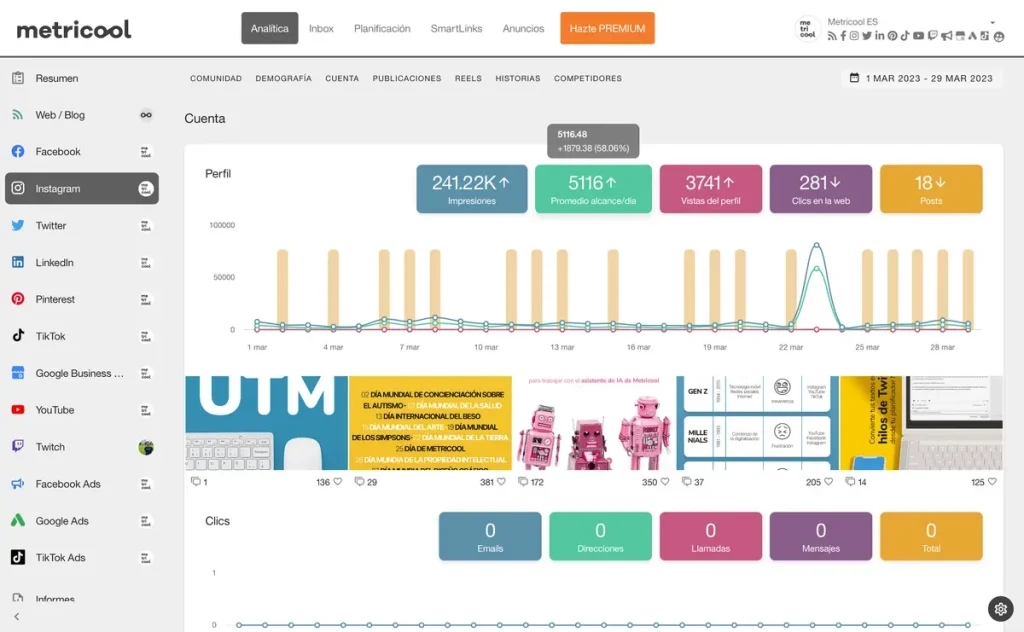This screenshot has height=632, width=1024.
Task: Open the hilos de Twitter post thumbnail
Action: (921, 423)
